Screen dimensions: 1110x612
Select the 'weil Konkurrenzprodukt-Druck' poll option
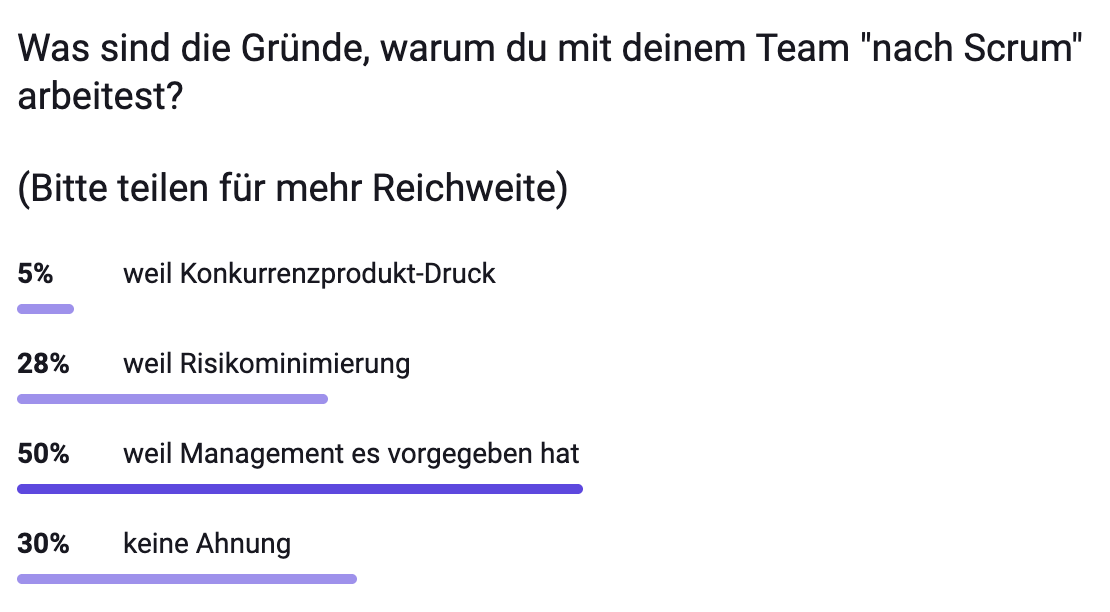coord(309,274)
